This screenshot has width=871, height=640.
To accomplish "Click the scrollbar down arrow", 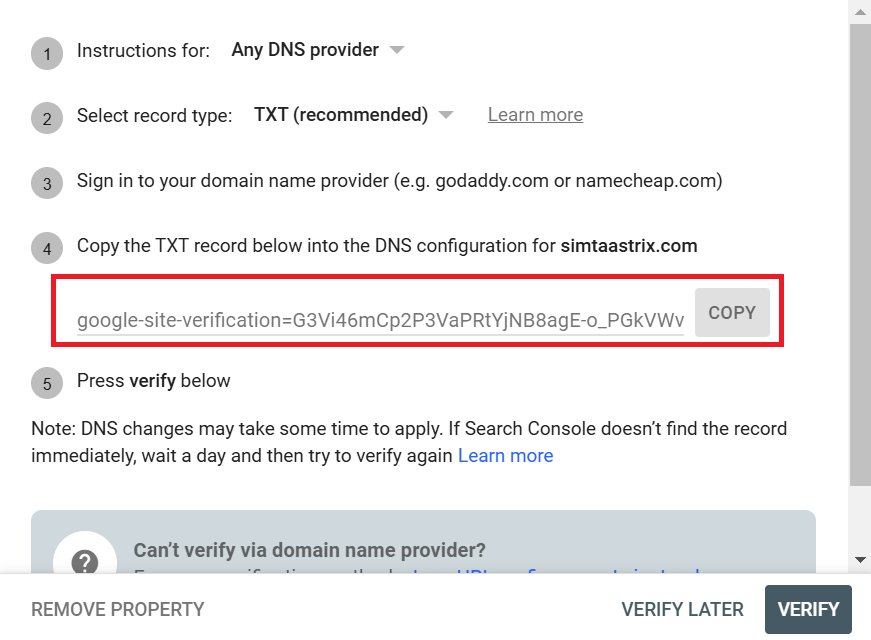I will (x=859, y=560).
